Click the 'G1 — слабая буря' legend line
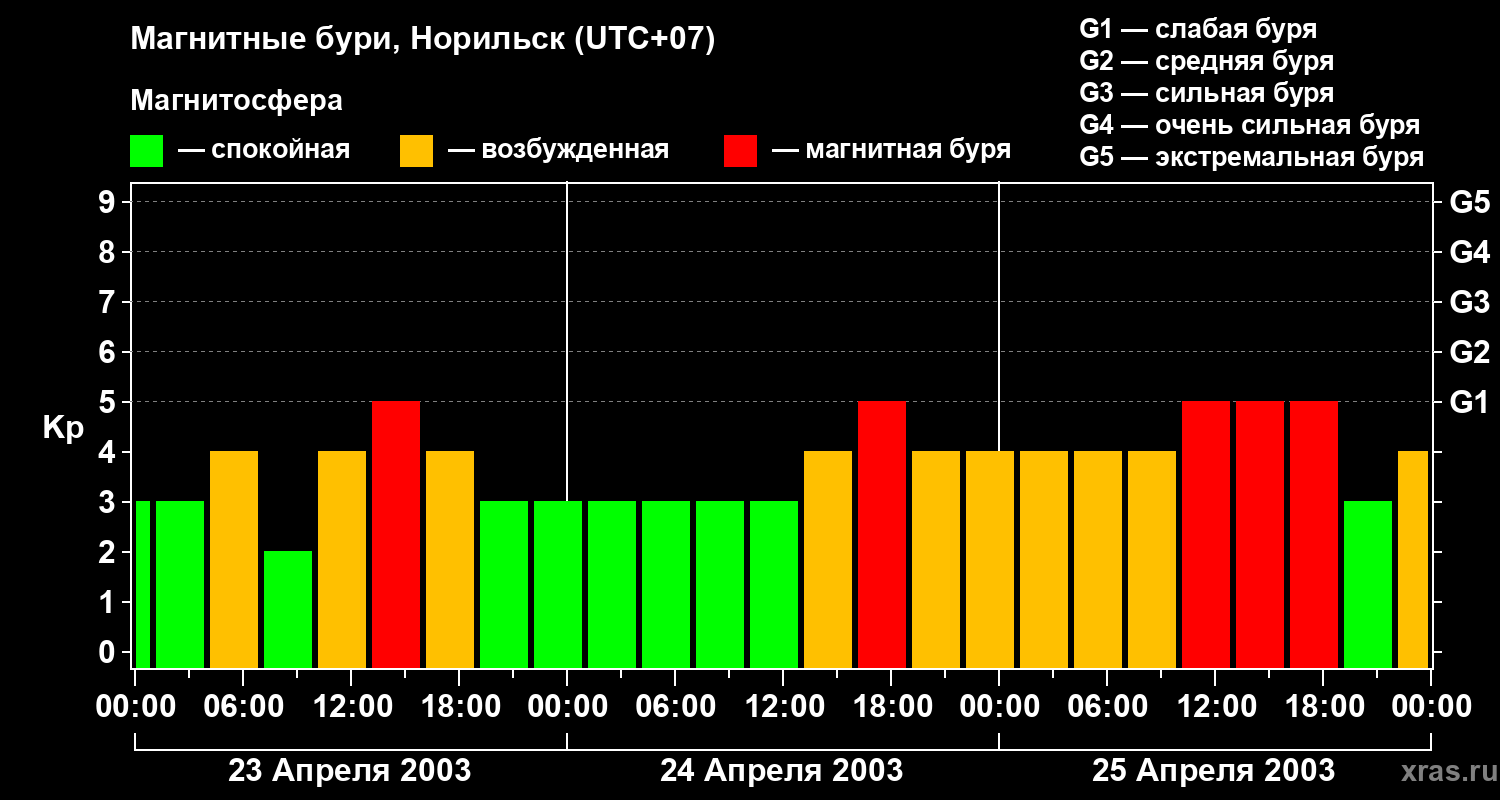 click(x=1198, y=29)
